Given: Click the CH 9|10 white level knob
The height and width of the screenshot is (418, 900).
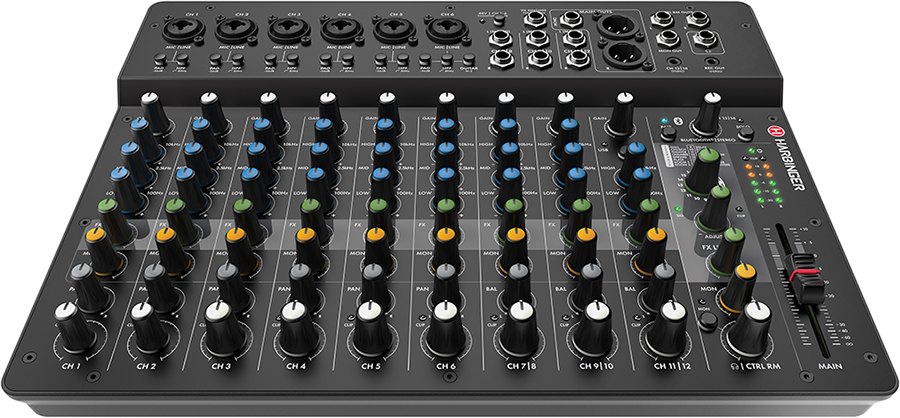Looking at the screenshot, I should point(593,328).
